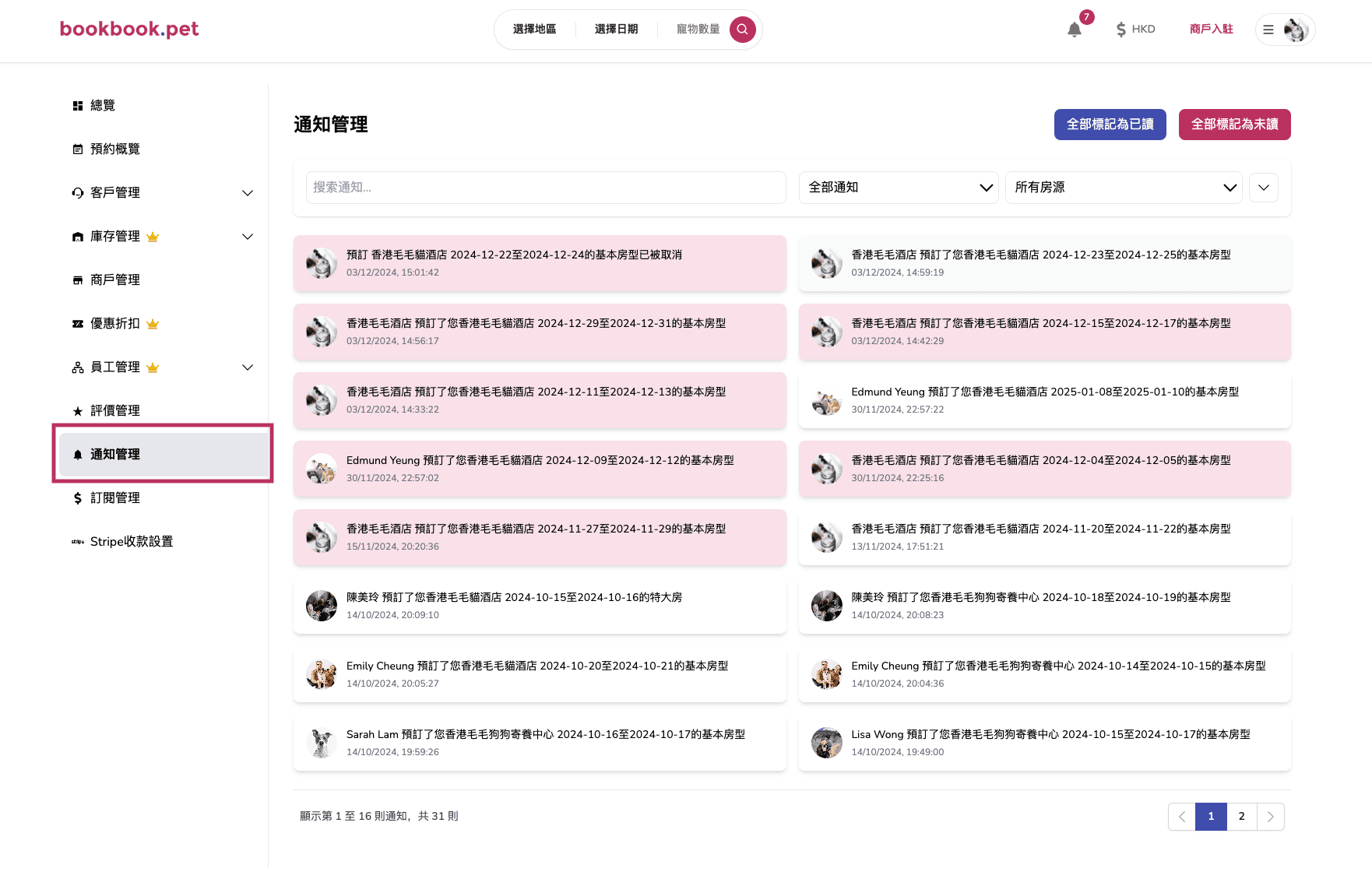Open notification dated 30/11/2024, 22:25:16
The height and width of the screenshot is (886, 1372).
[x=1045, y=469]
